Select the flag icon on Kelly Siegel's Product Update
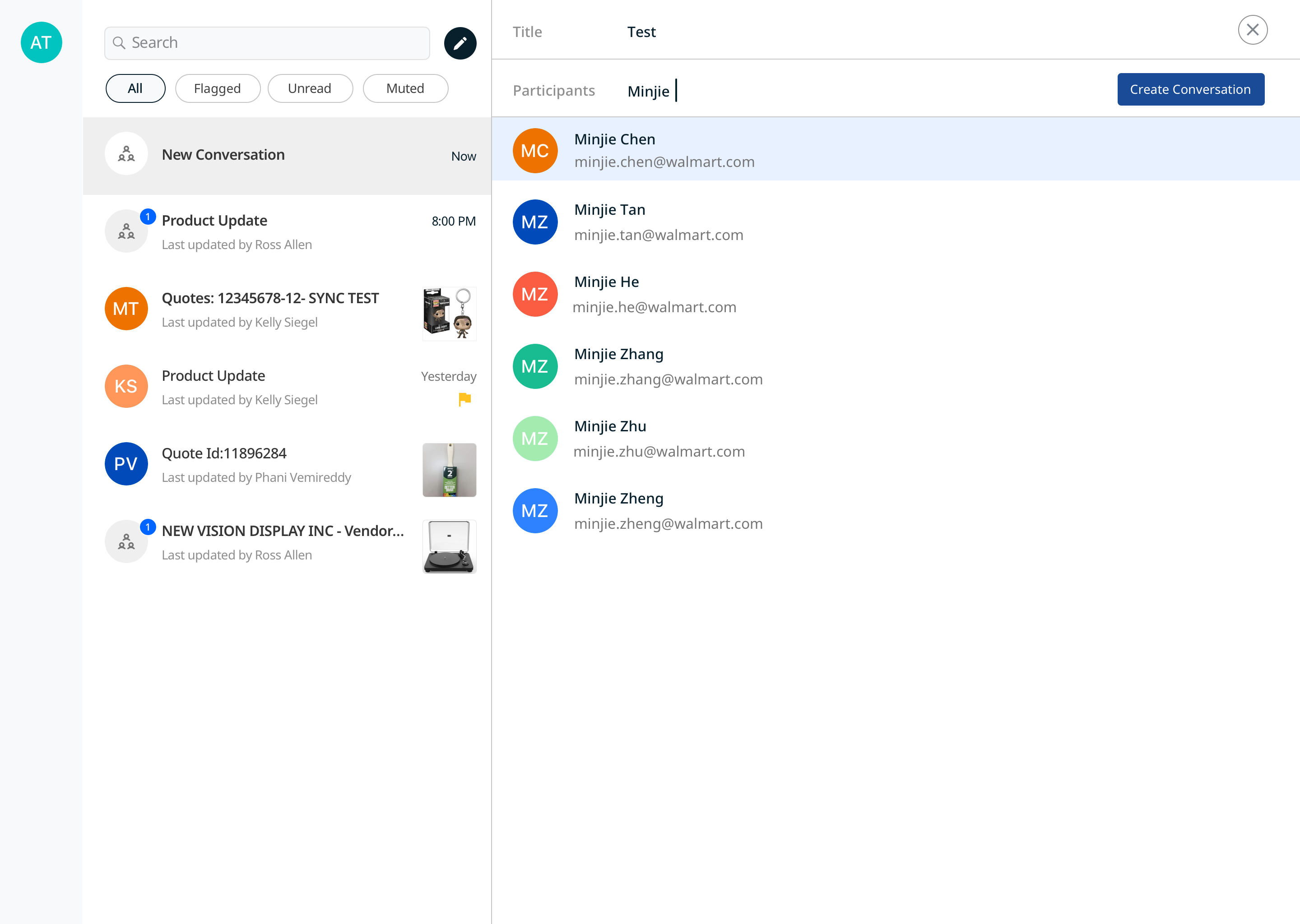This screenshot has height=924, width=1300. (464, 399)
